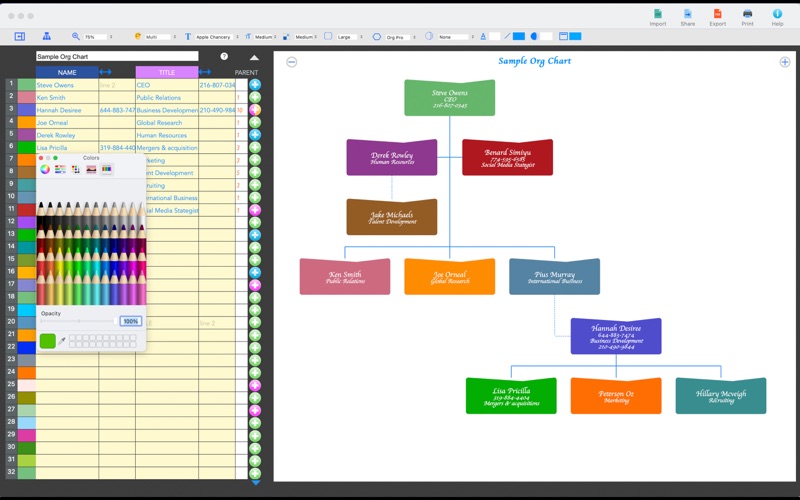Screen dimensions: 800x500
Task: Click the upward triangle above the PARENT column
Action: click(254, 58)
